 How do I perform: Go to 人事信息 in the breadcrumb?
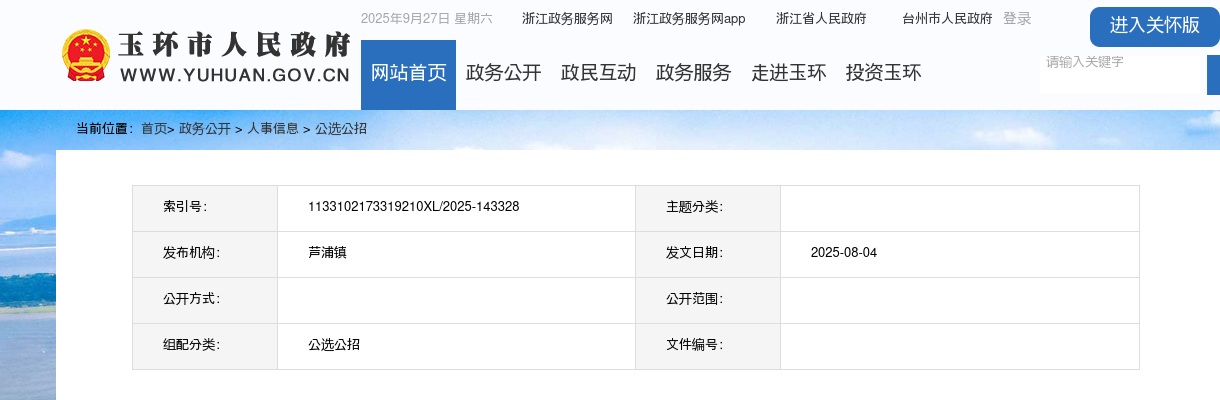[273, 129]
